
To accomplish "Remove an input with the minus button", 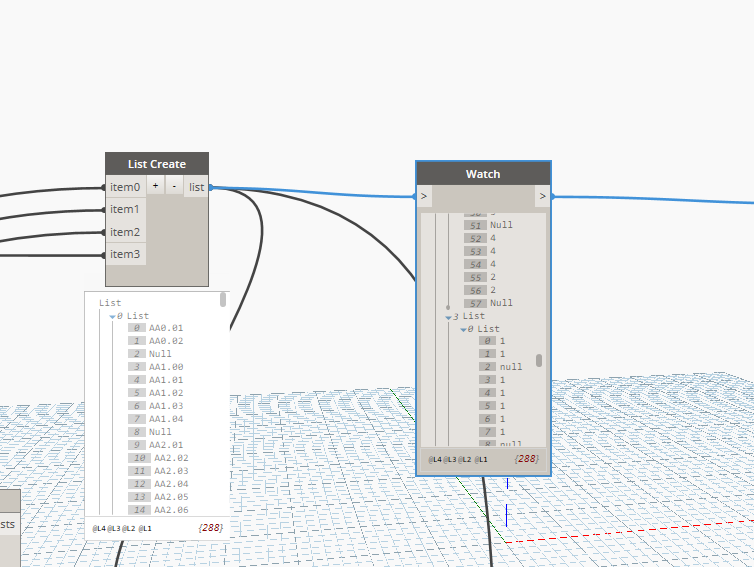I will [174, 186].
